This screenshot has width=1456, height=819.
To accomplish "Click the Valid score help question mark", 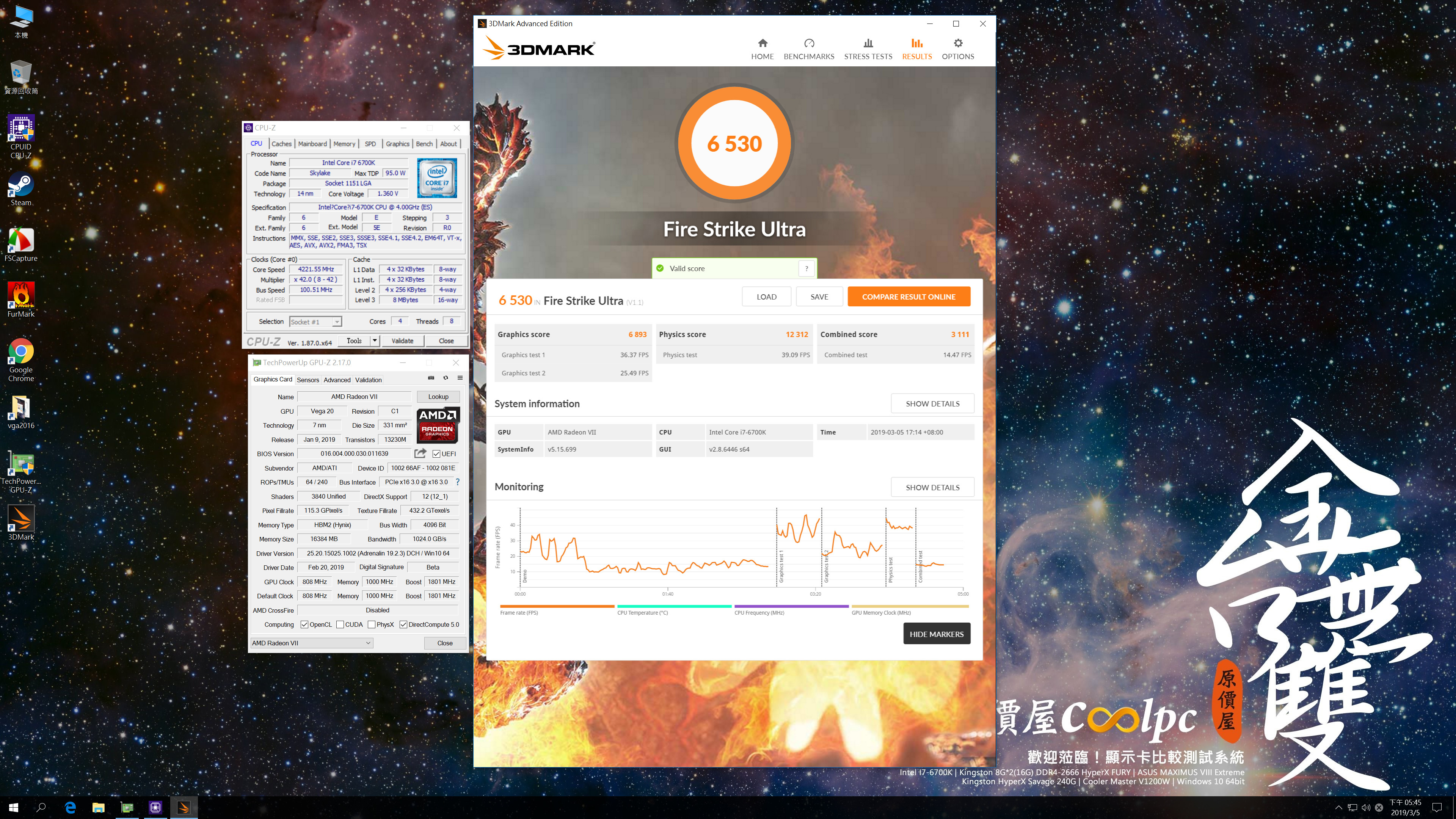I will 806,268.
